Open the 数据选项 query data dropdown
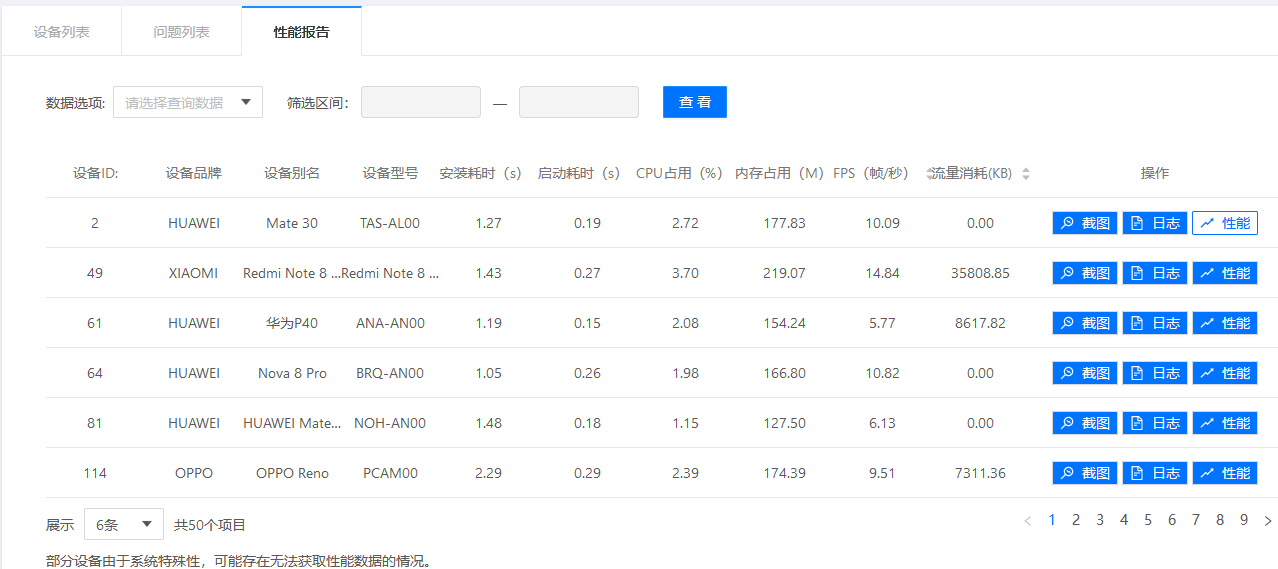 (188, 102)
